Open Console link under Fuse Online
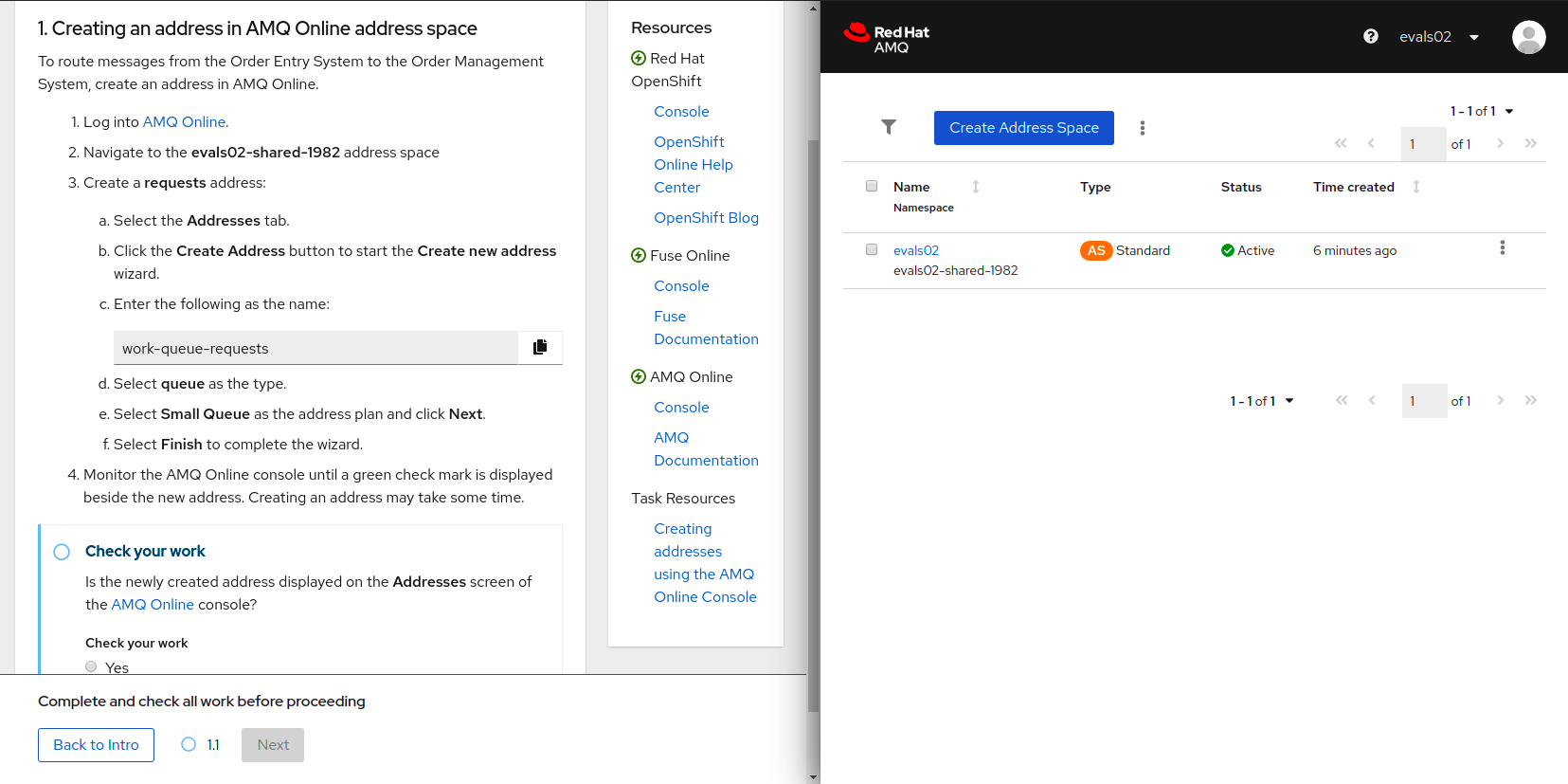The height and width of the screenshot is (784, 1568). click(681, 285)
